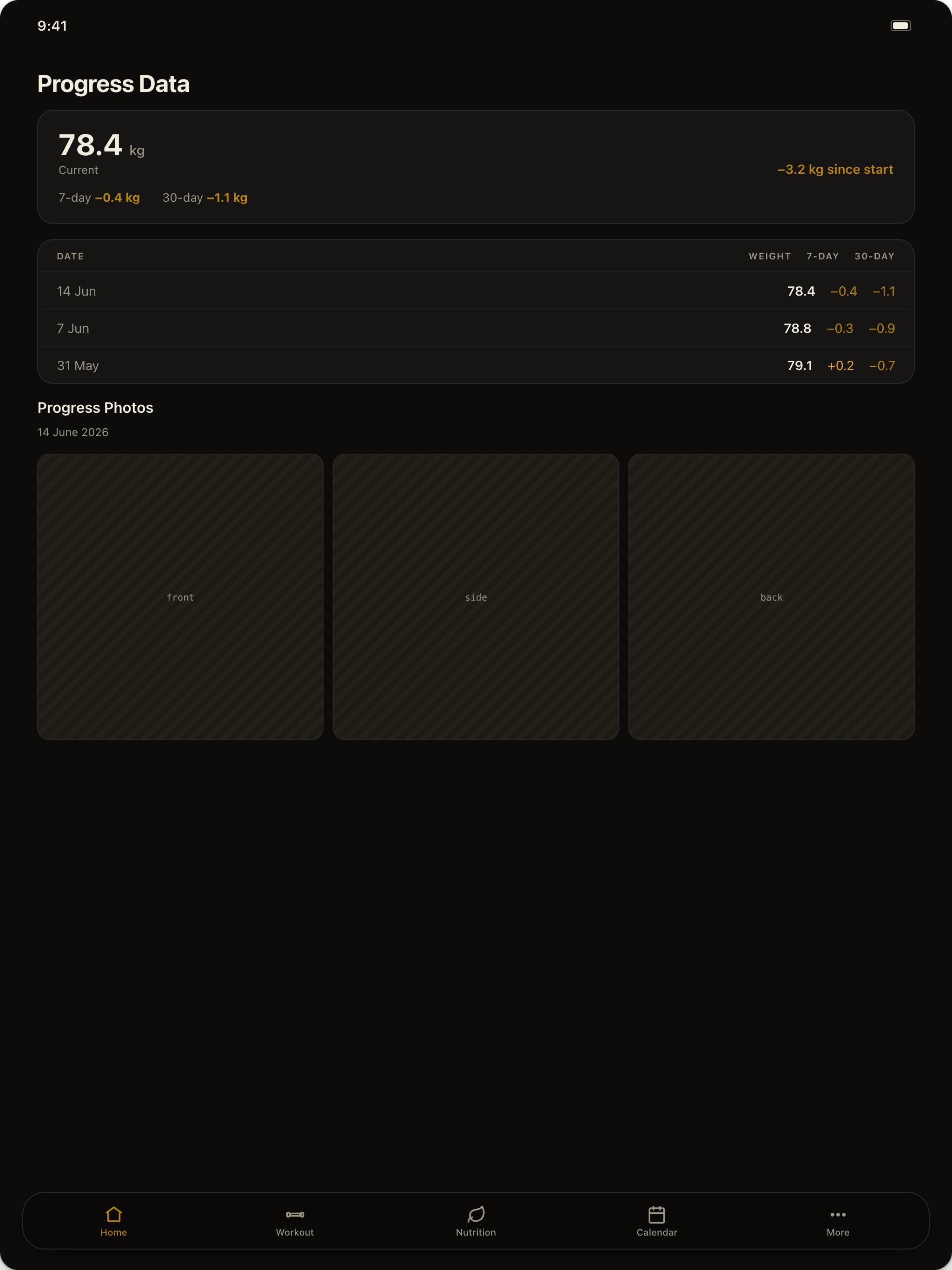Tap the Home house icon

[114, 1214]
